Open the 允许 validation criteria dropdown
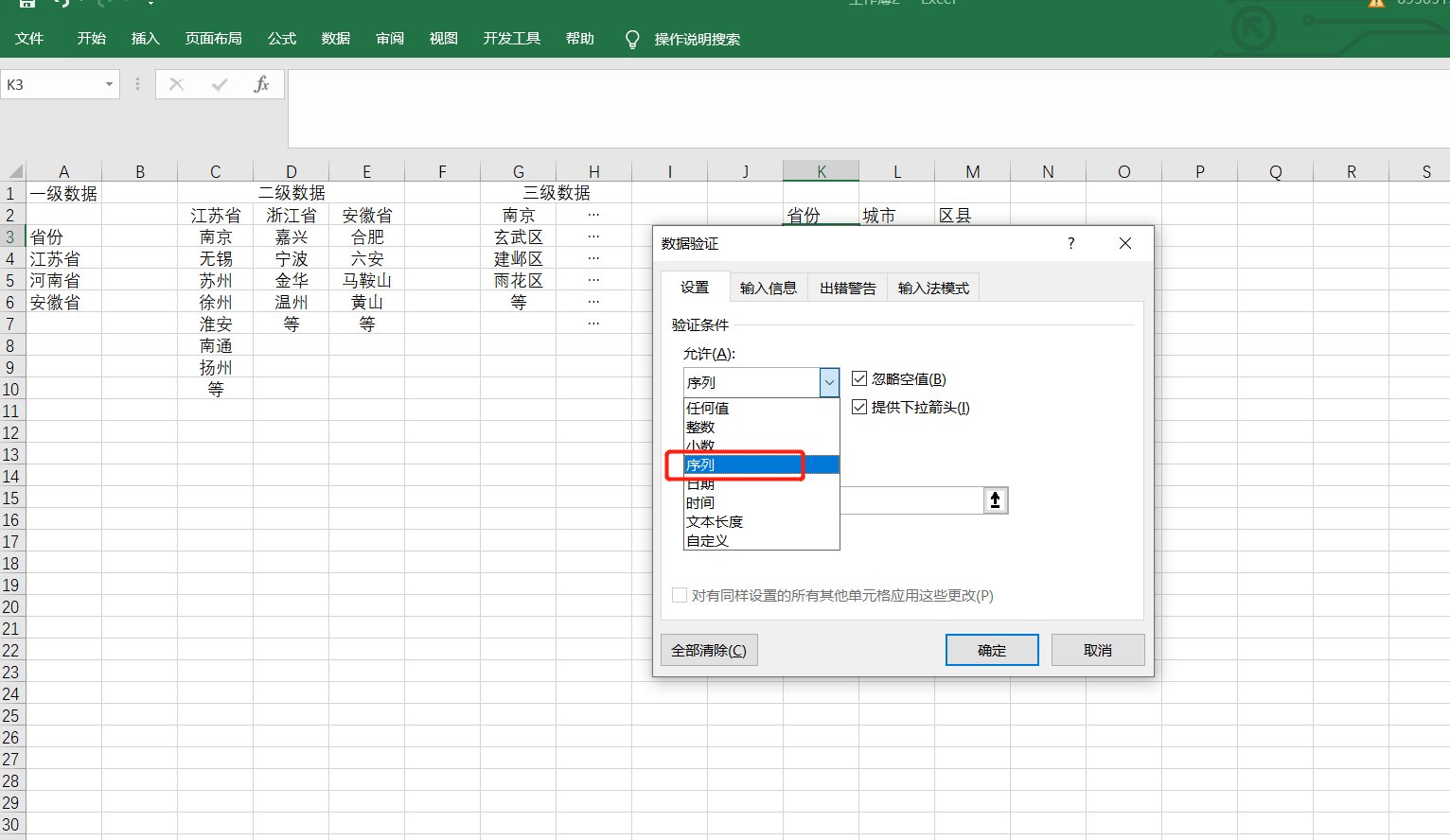1450x840 pixels. [829, 382]
